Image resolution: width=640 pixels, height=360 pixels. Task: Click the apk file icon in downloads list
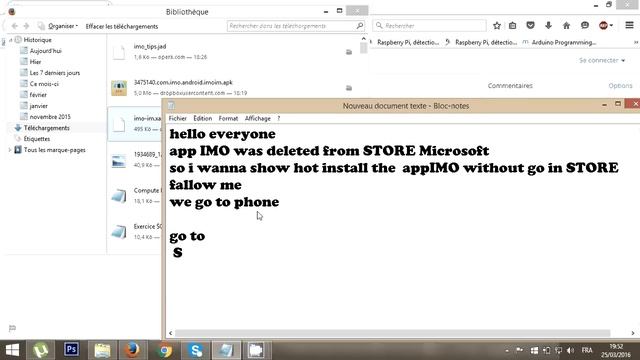tap(119, 88)
